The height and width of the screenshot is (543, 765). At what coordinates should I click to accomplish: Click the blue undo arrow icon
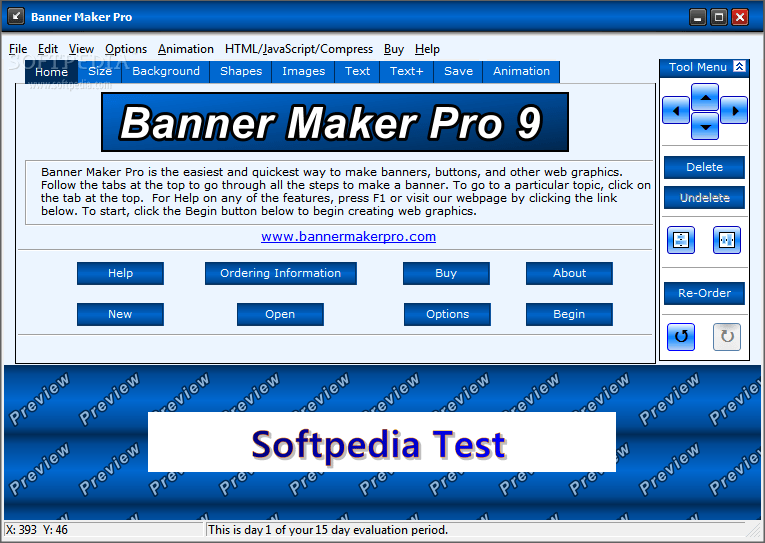(x=681, y=337)
